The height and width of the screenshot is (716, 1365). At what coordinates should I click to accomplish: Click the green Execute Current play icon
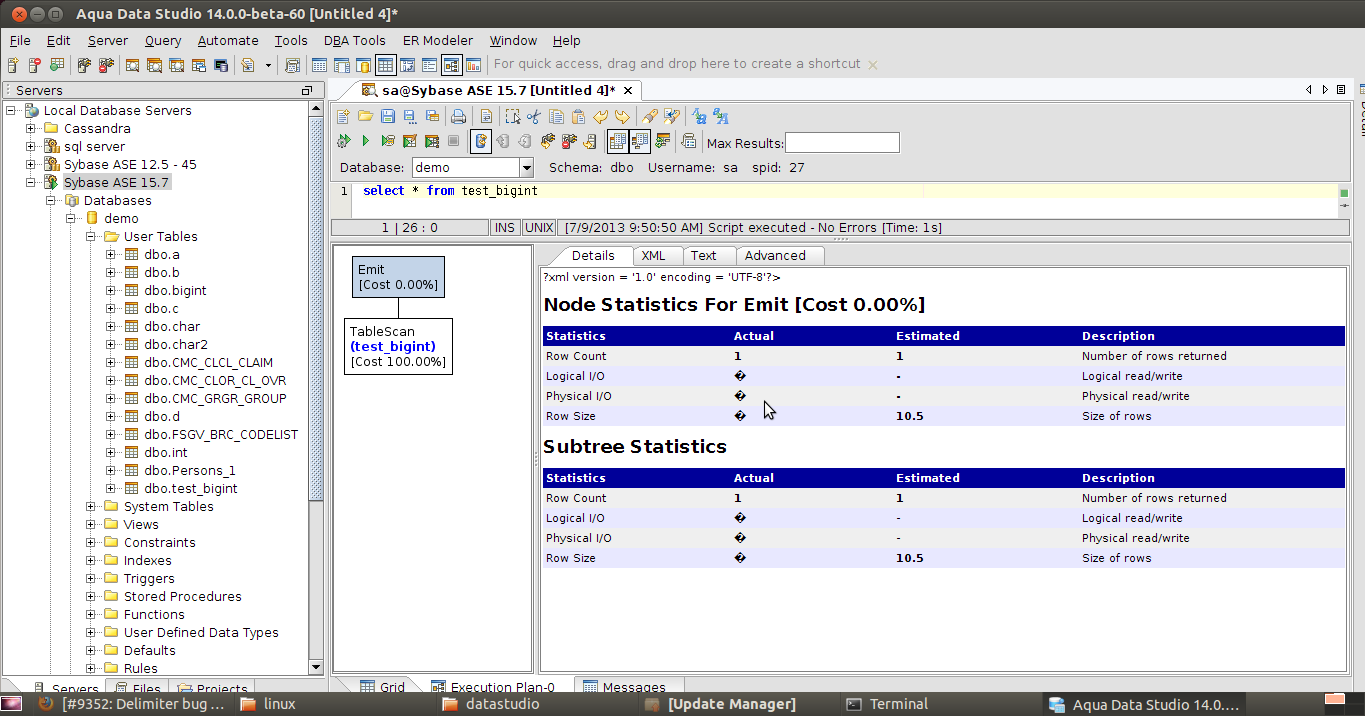[366, 141]
